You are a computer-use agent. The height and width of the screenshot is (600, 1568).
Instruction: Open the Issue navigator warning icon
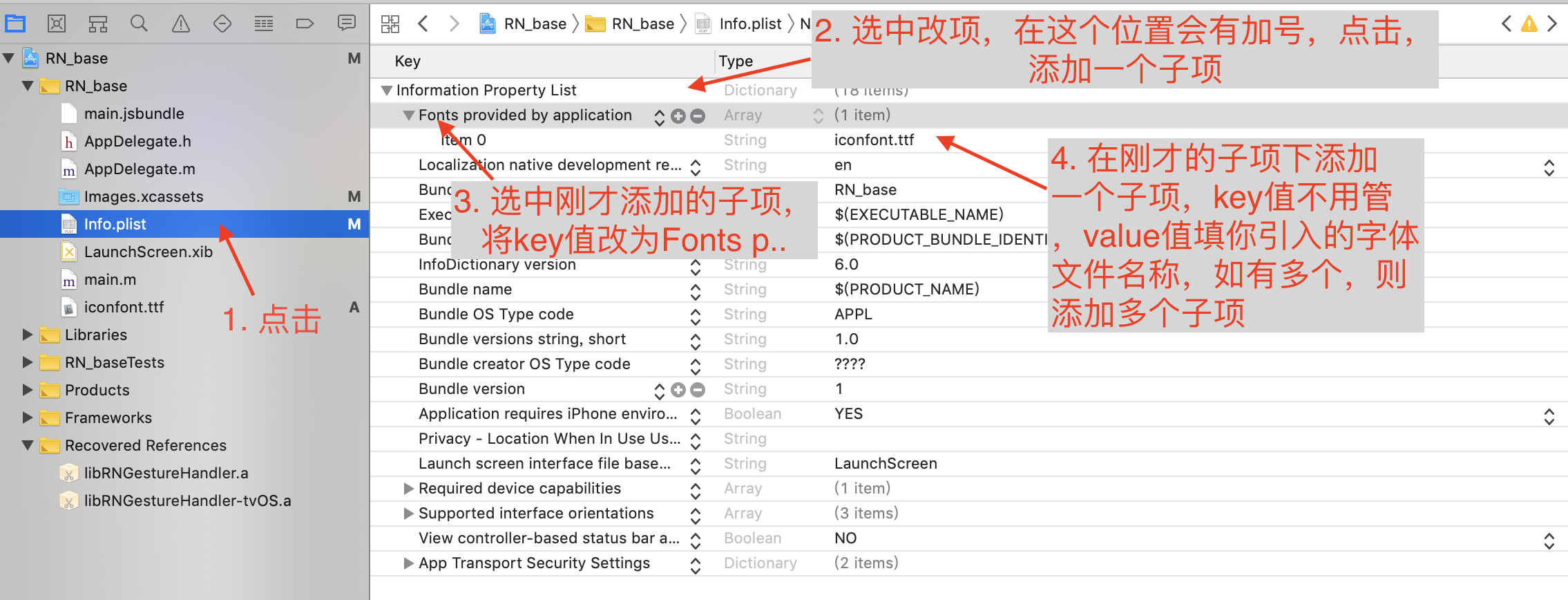point(181,24)
